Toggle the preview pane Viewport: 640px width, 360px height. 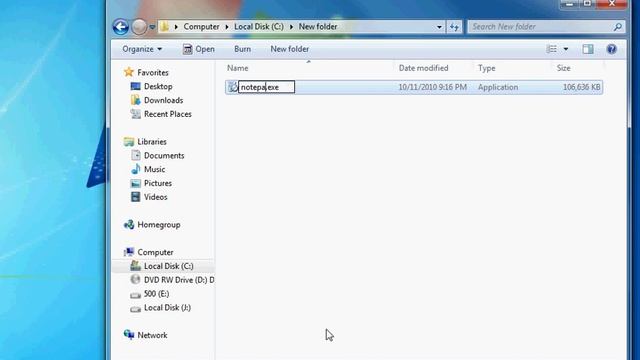click(588, 49)
